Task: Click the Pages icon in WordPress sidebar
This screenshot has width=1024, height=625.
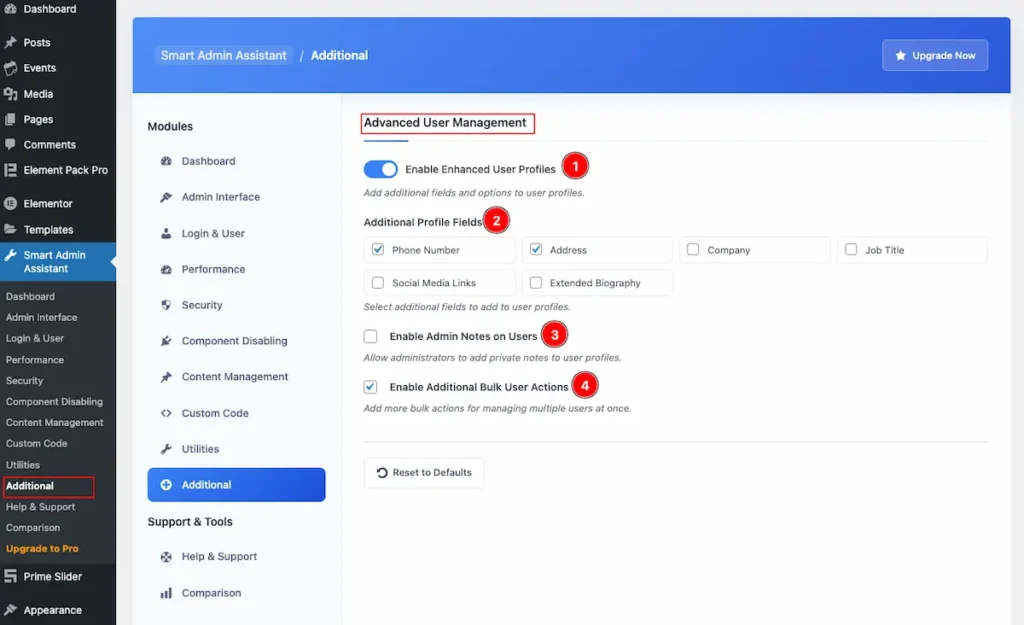Action: [x=10, y=120]
